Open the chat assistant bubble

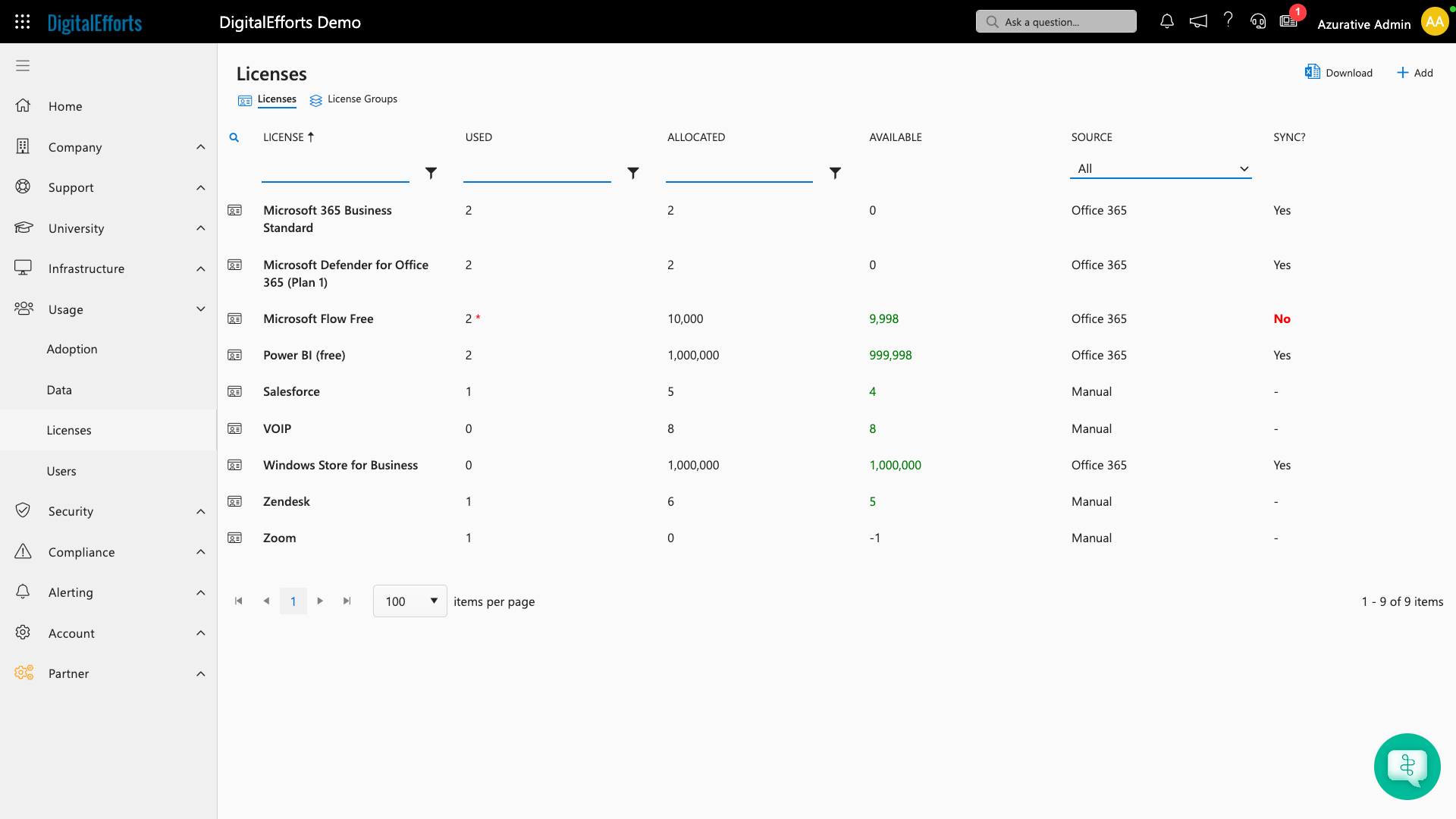(x=1407, y=767)
